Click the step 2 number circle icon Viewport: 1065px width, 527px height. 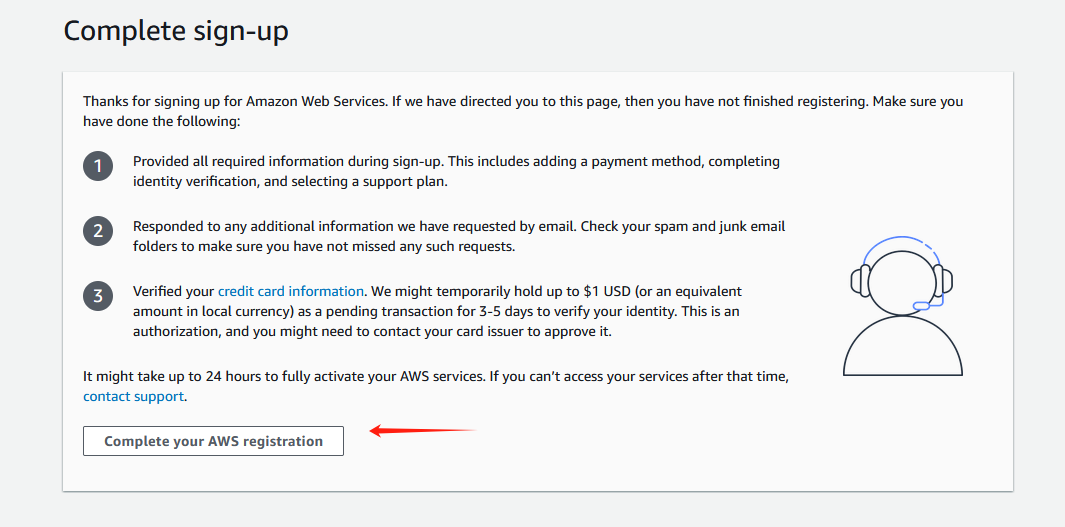pyautogui.click(x=98, y=231)
